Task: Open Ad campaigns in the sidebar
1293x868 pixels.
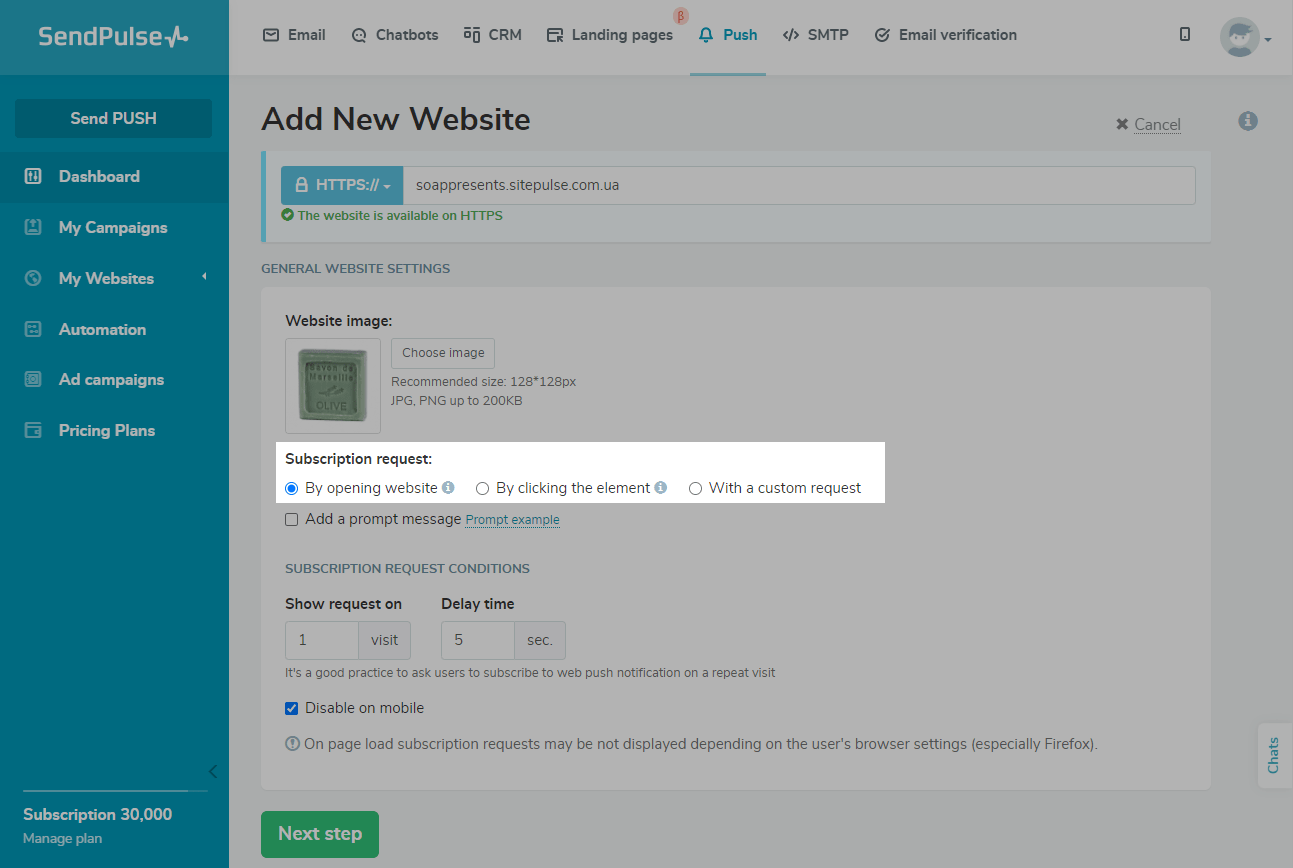Action: (x=111, y=380)
